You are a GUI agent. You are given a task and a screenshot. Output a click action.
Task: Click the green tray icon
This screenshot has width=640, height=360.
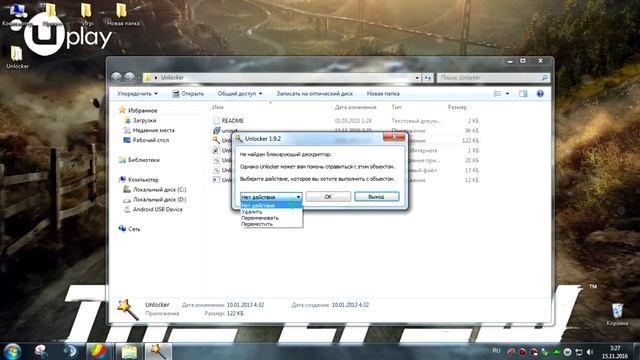(556, 352)
